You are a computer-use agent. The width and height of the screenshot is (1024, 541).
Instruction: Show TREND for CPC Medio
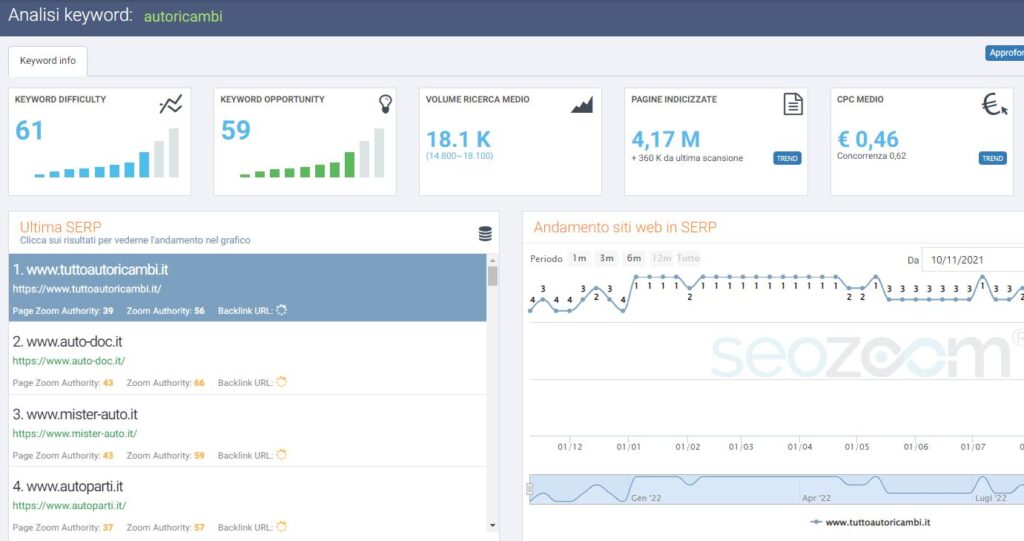pyautogui.click(x=993, y=158)
